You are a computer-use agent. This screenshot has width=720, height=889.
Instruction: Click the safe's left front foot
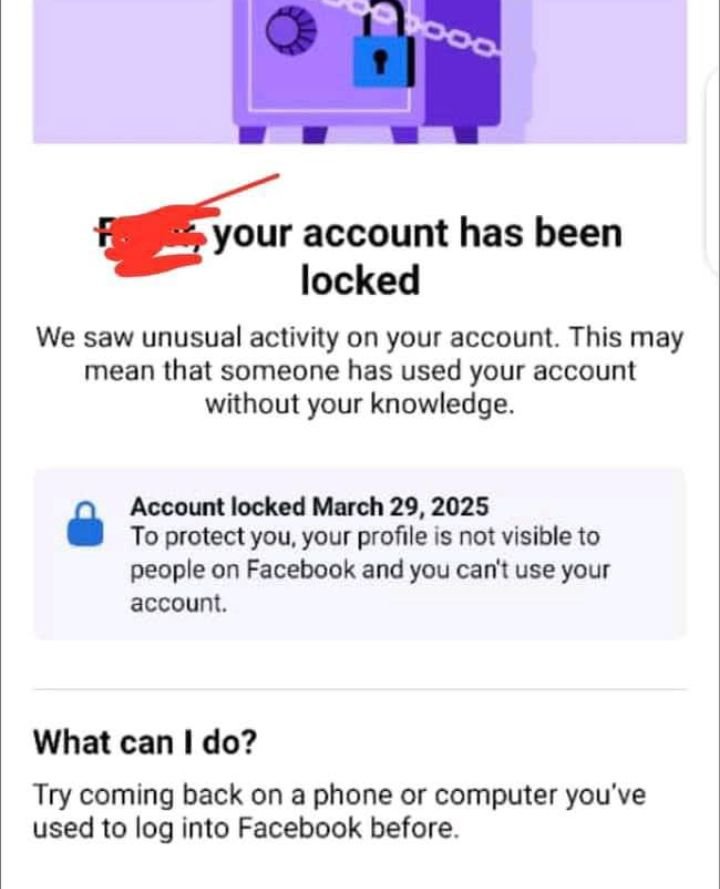(x=252, y=134)
